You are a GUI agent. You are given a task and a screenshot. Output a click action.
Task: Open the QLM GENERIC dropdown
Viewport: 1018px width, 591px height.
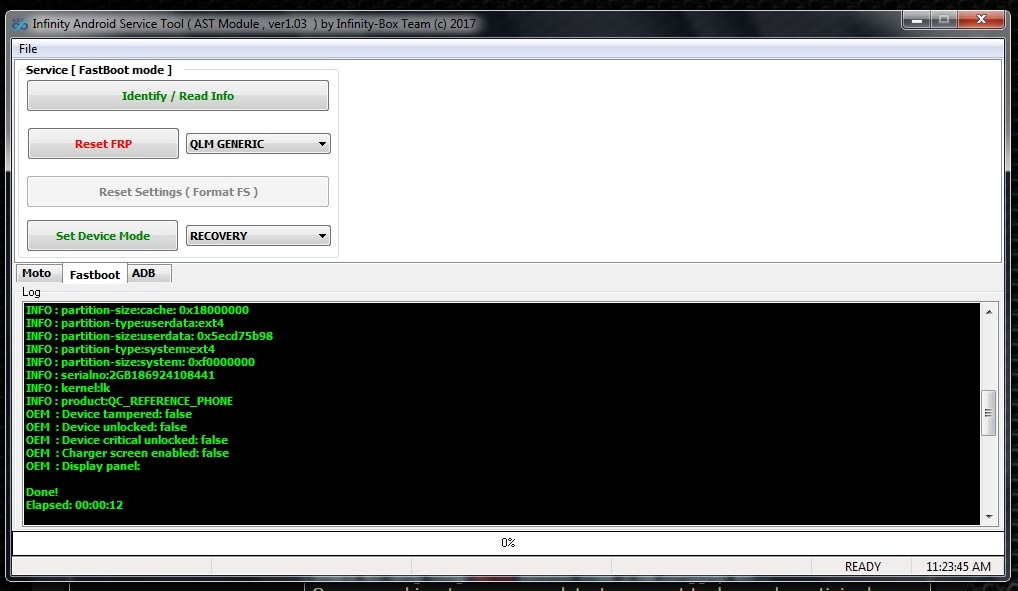tap(258, 144)
